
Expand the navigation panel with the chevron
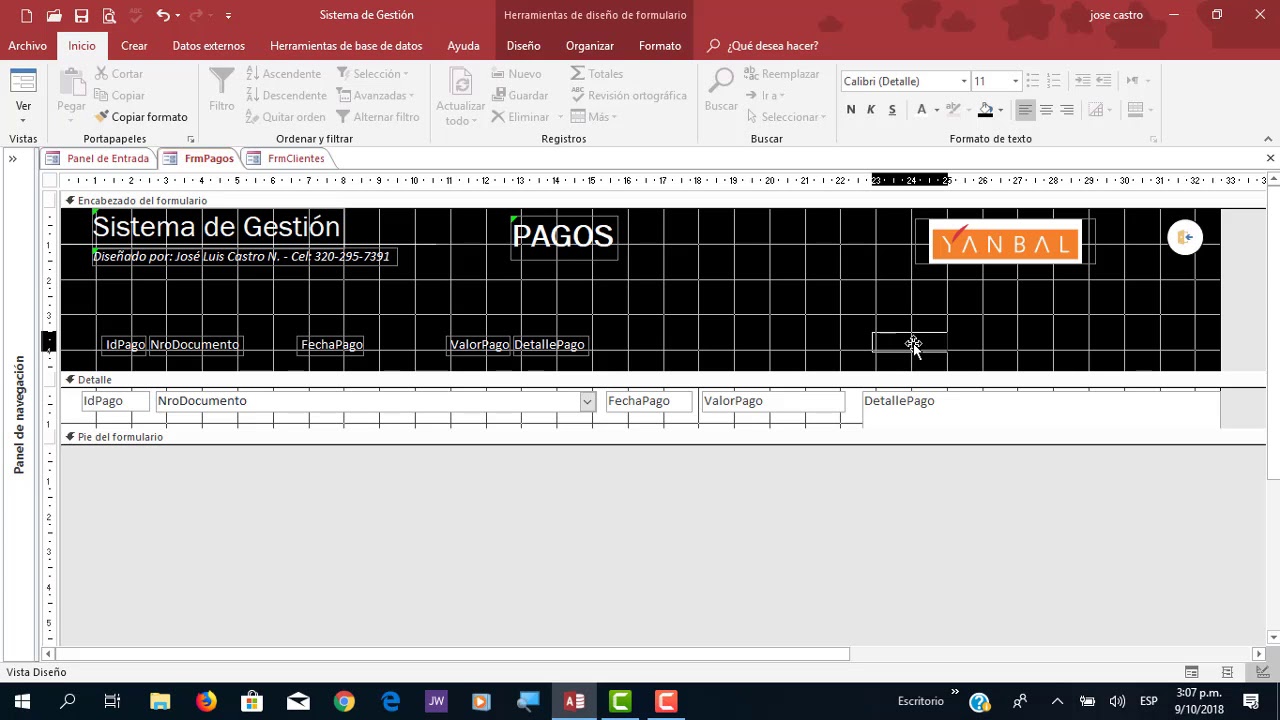pyautogui.click(x=13, y=159)
